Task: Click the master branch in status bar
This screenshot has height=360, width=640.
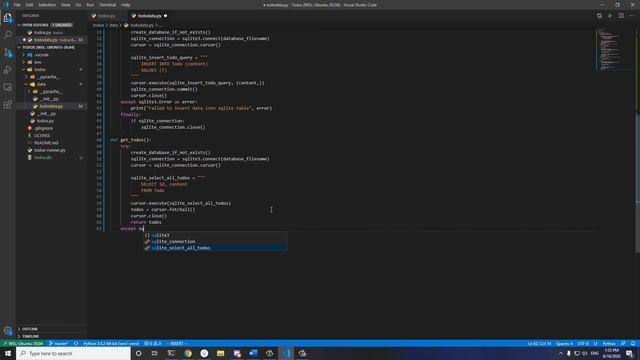Action: (59, 344)
